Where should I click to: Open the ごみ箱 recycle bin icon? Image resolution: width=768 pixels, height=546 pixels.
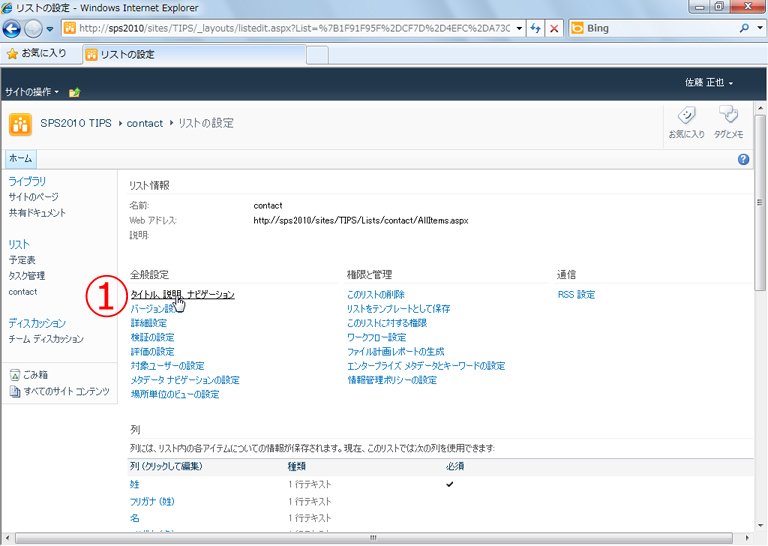tap(15, 375)
